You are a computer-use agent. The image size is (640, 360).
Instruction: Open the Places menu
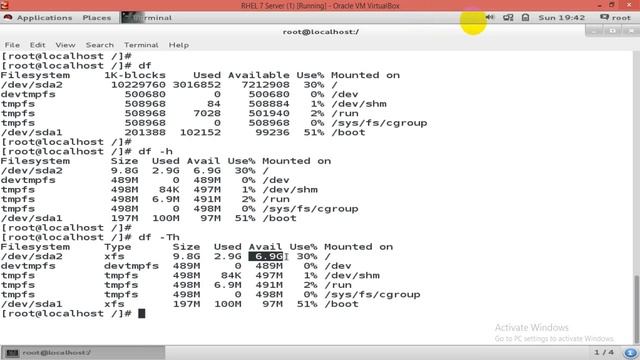tap(97, 18)
